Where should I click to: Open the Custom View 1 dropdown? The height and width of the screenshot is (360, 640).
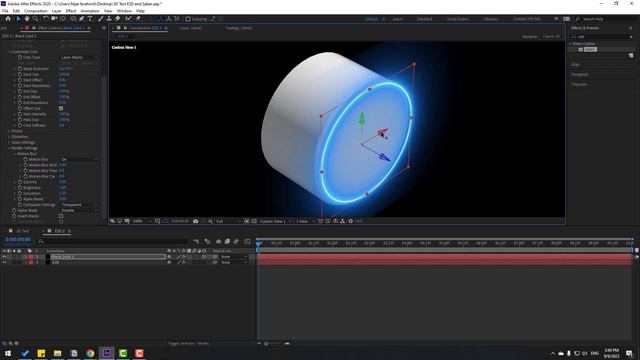tap(276, 221)
